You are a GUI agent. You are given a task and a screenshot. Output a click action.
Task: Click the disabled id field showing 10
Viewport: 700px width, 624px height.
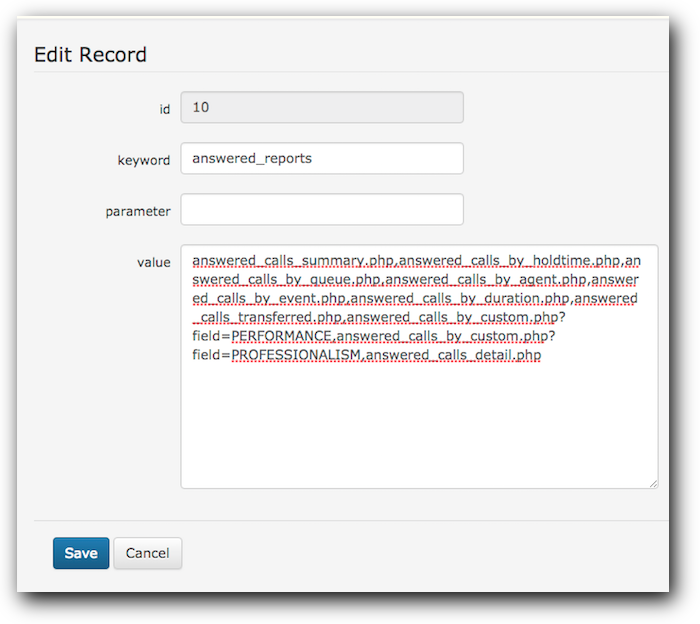[x=322, y=107]
